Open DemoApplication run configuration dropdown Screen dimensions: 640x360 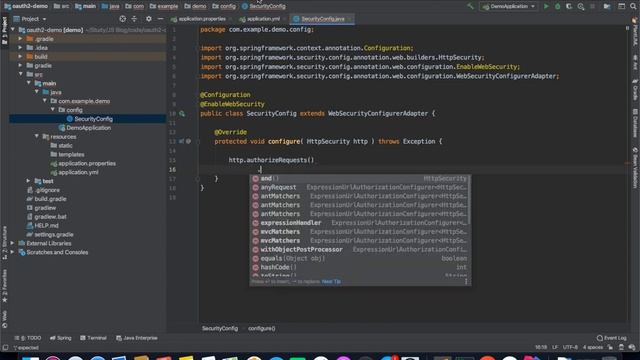(509, 6)
